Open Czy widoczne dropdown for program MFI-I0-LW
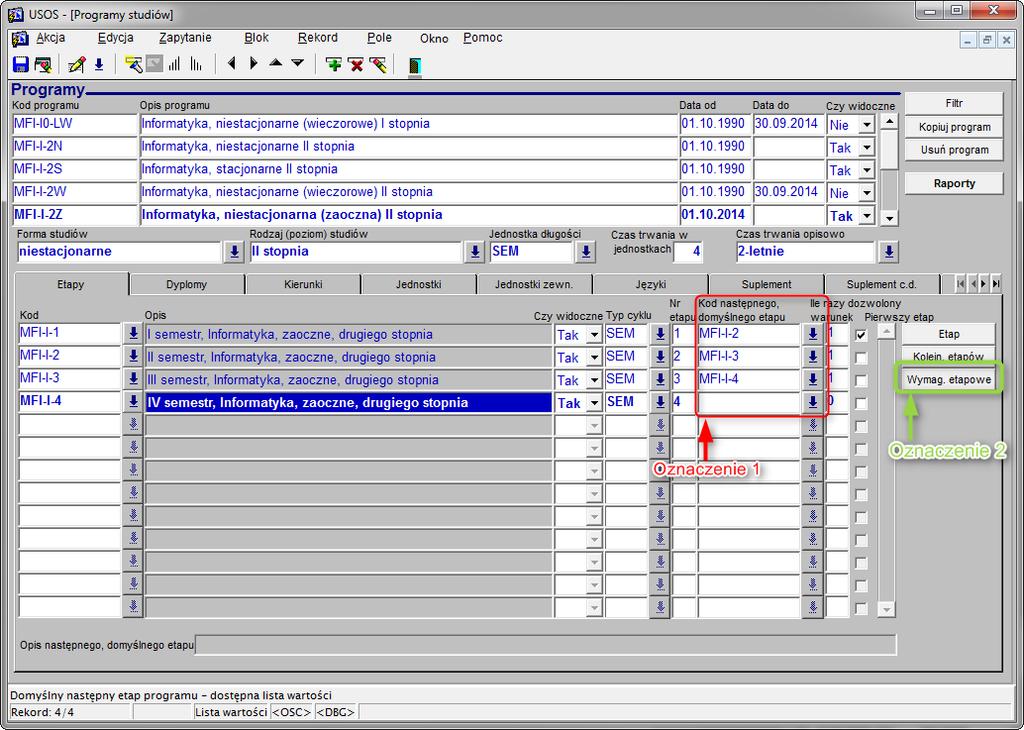1024x730 pixels. click(867, 125)
